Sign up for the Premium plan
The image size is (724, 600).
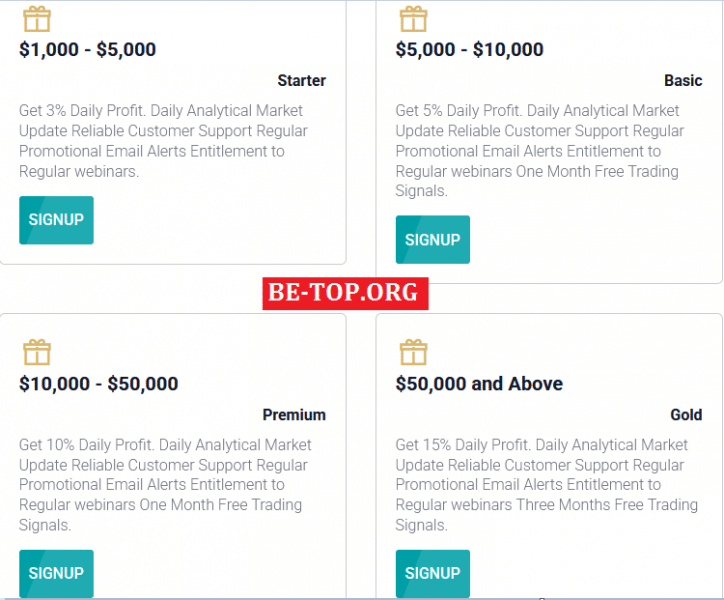click(x=56, y=573)
